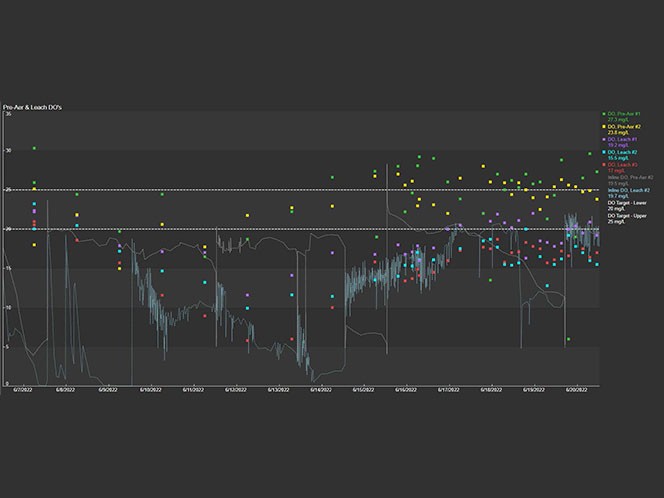Screen dimensions: 664x498
Task: Click the upper dashed target line at 25
Action: click(300, 190)
